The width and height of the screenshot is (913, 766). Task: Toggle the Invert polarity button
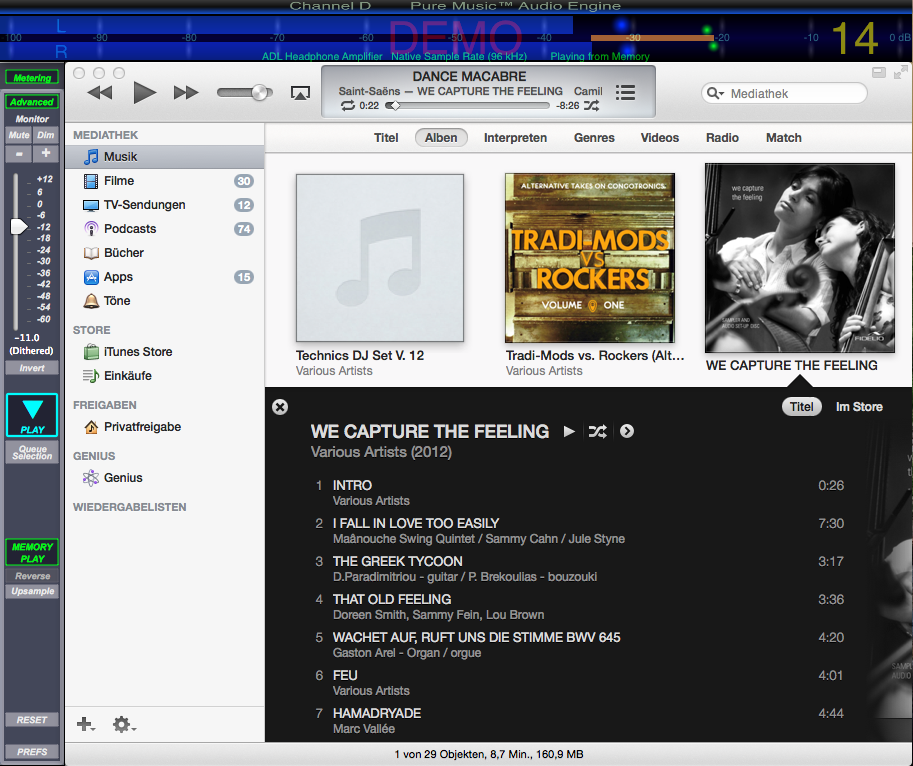(32, 368)
